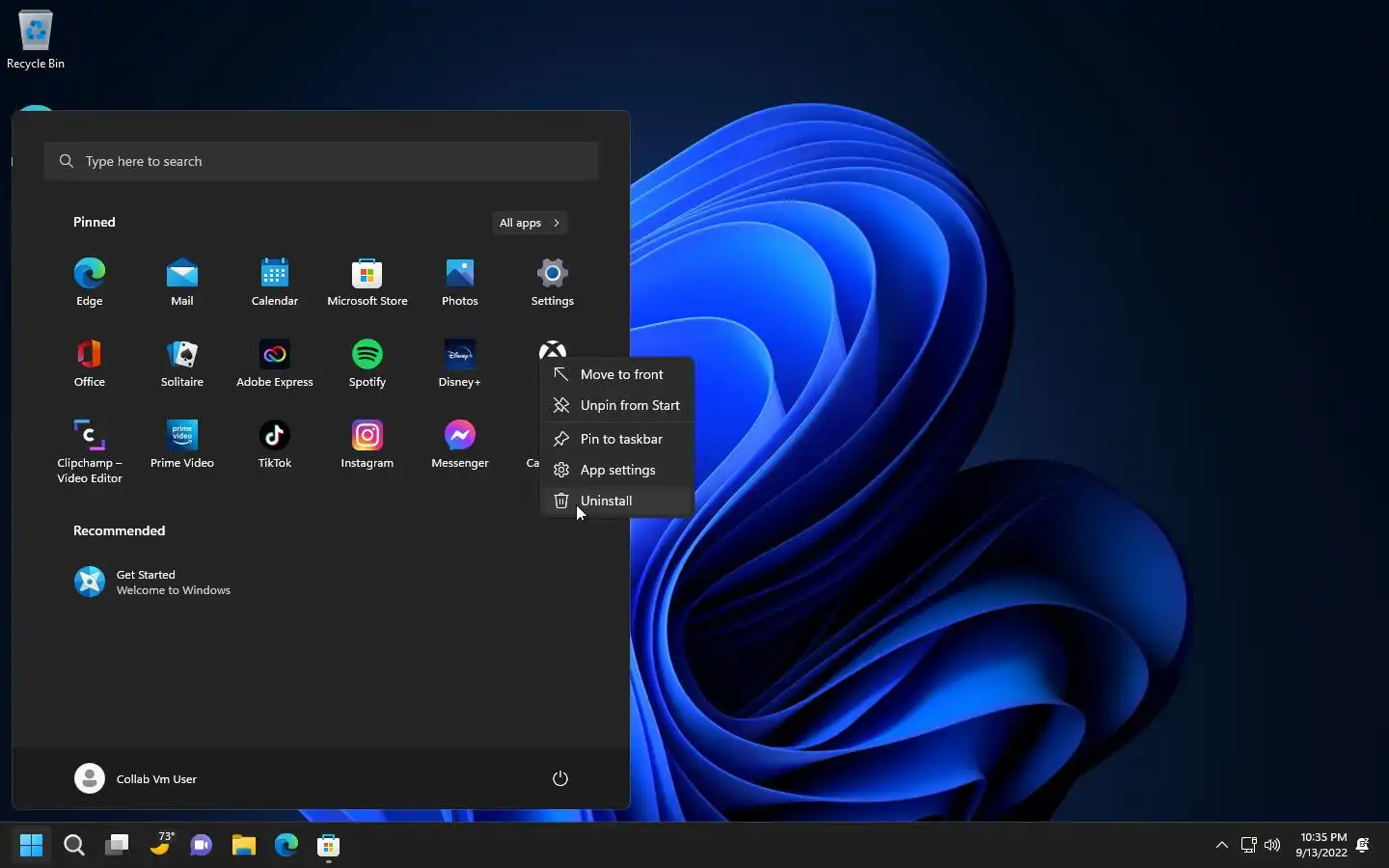
Task: Open Microsoft Store on the taskbar
Action: (x=329, y=846)
